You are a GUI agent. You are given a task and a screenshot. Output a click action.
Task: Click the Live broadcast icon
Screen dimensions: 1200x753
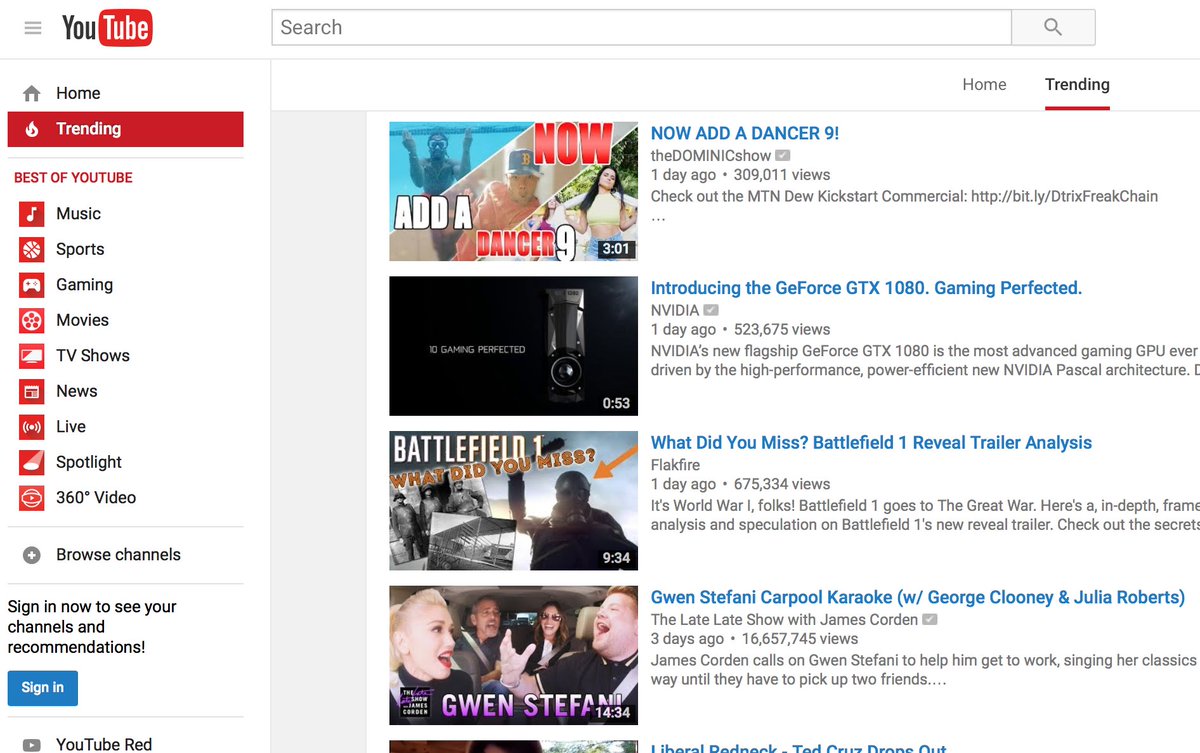coord(32,427)
